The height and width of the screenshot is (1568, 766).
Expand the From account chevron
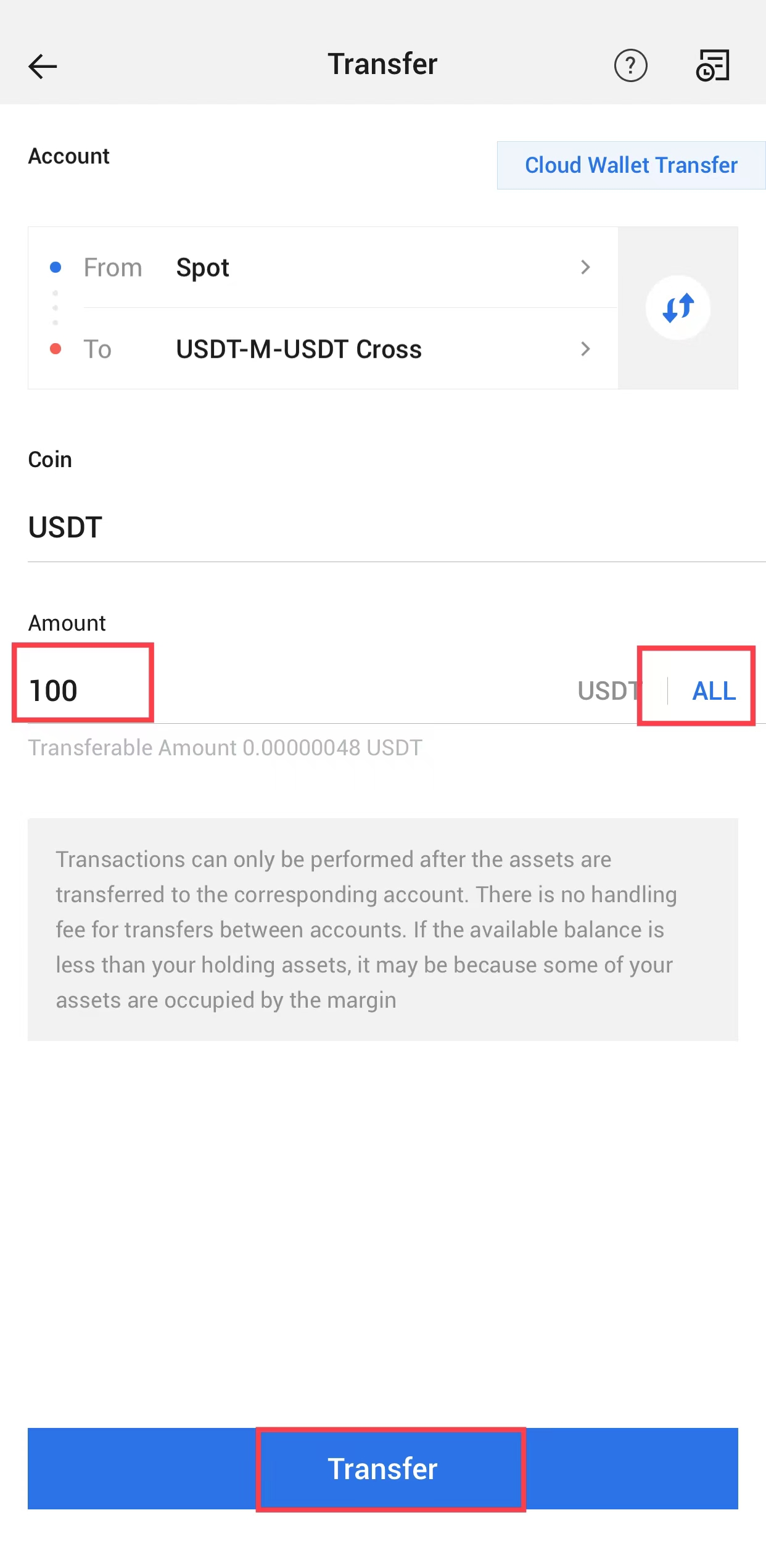585,267
